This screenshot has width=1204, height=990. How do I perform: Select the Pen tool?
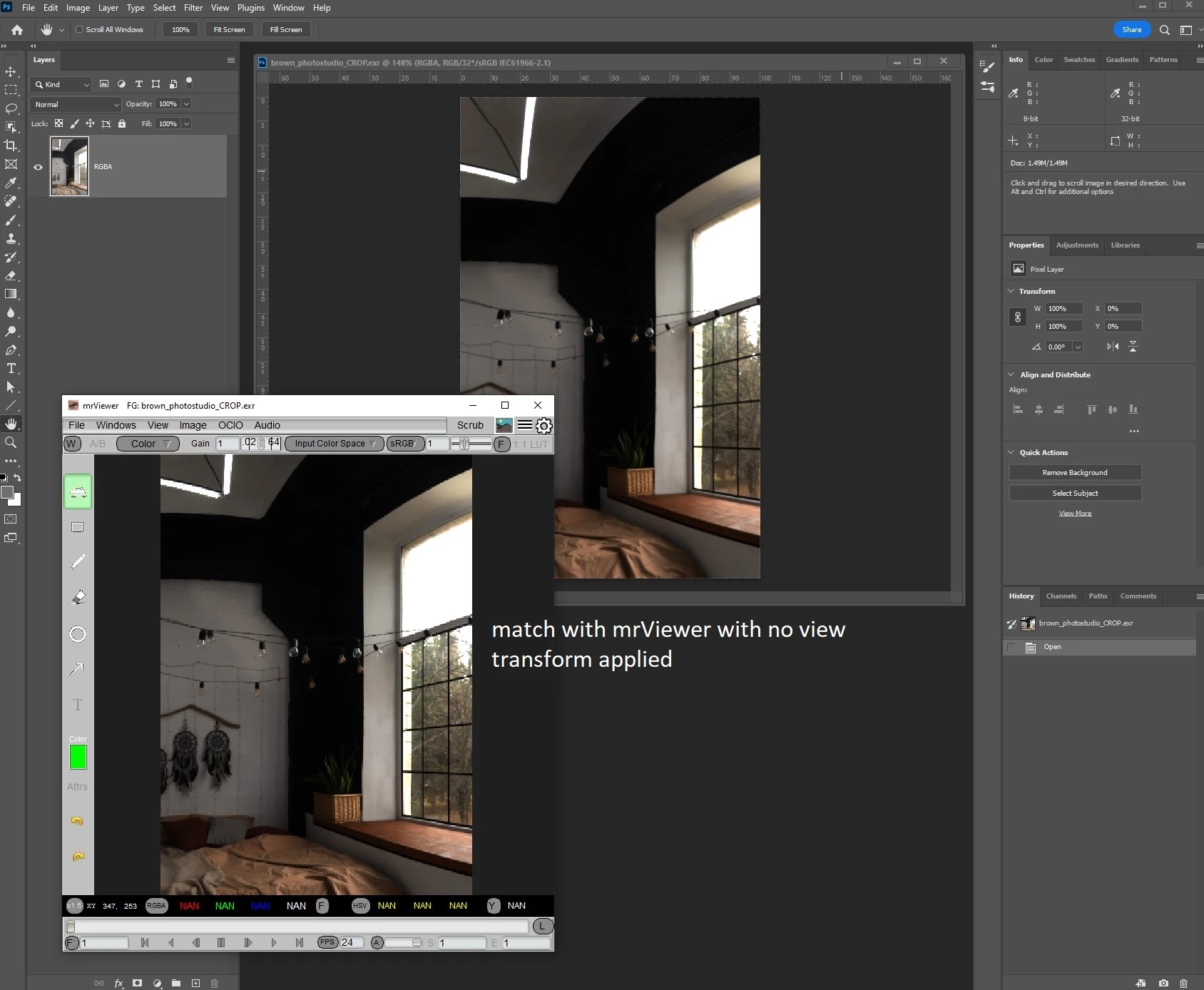(x=11, y=350)
